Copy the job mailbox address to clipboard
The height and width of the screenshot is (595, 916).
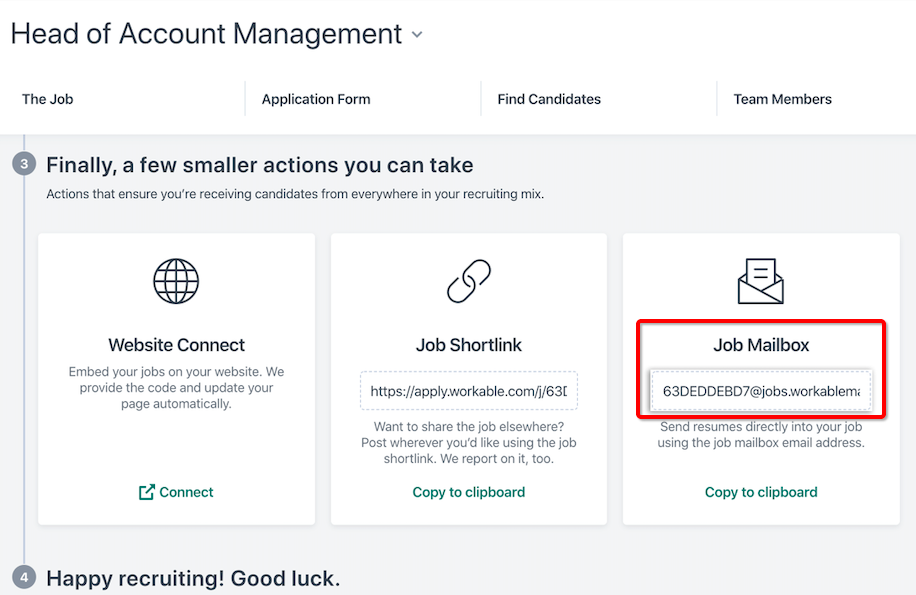coord(761,492)
